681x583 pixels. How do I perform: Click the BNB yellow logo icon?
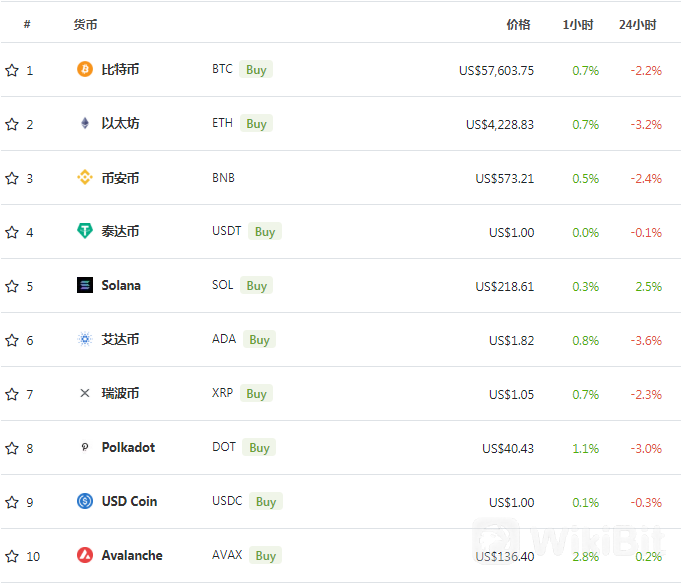85,177
